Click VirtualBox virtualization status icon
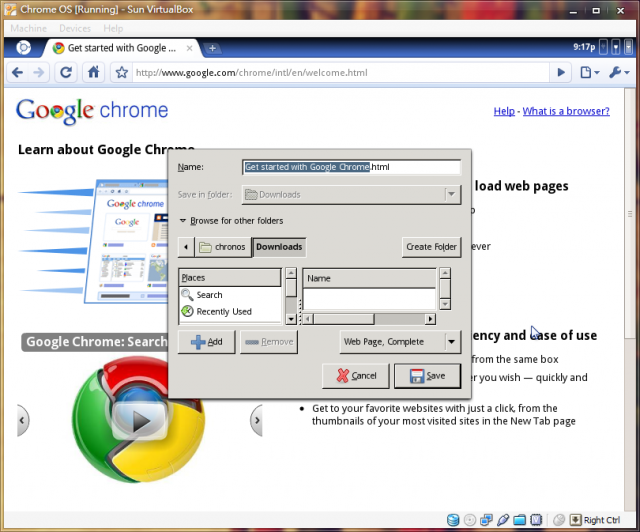 [x=536, y=520]
